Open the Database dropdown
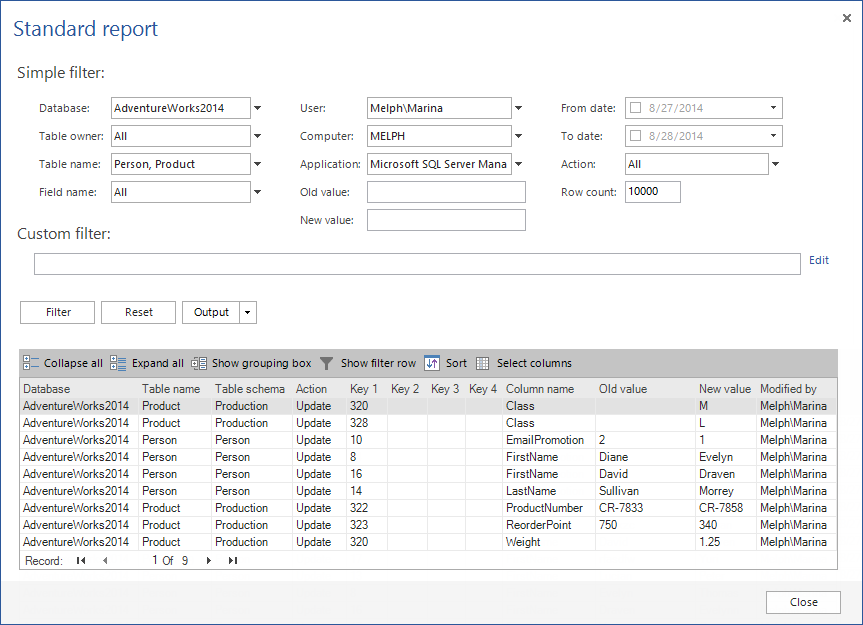Image resolution: width=863 pixels, height=625 pixels. (257, 108)
